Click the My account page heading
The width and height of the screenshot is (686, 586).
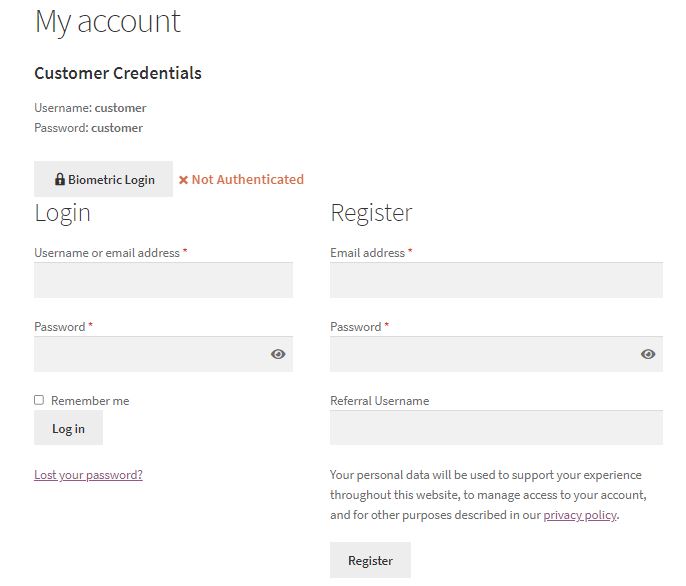click(x=108, y=22)
